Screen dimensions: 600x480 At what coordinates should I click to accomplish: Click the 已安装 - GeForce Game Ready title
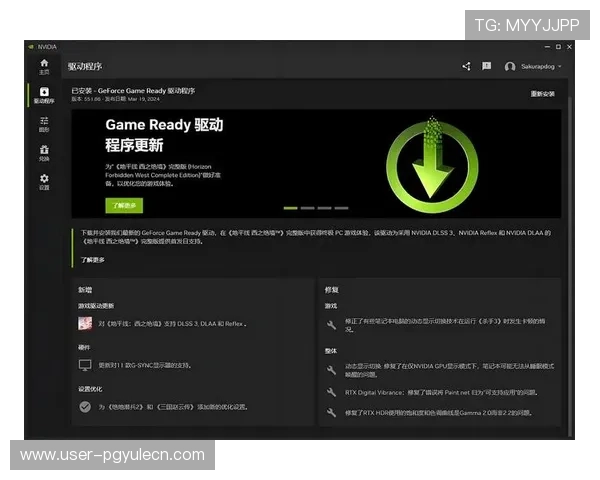[133, 91]
